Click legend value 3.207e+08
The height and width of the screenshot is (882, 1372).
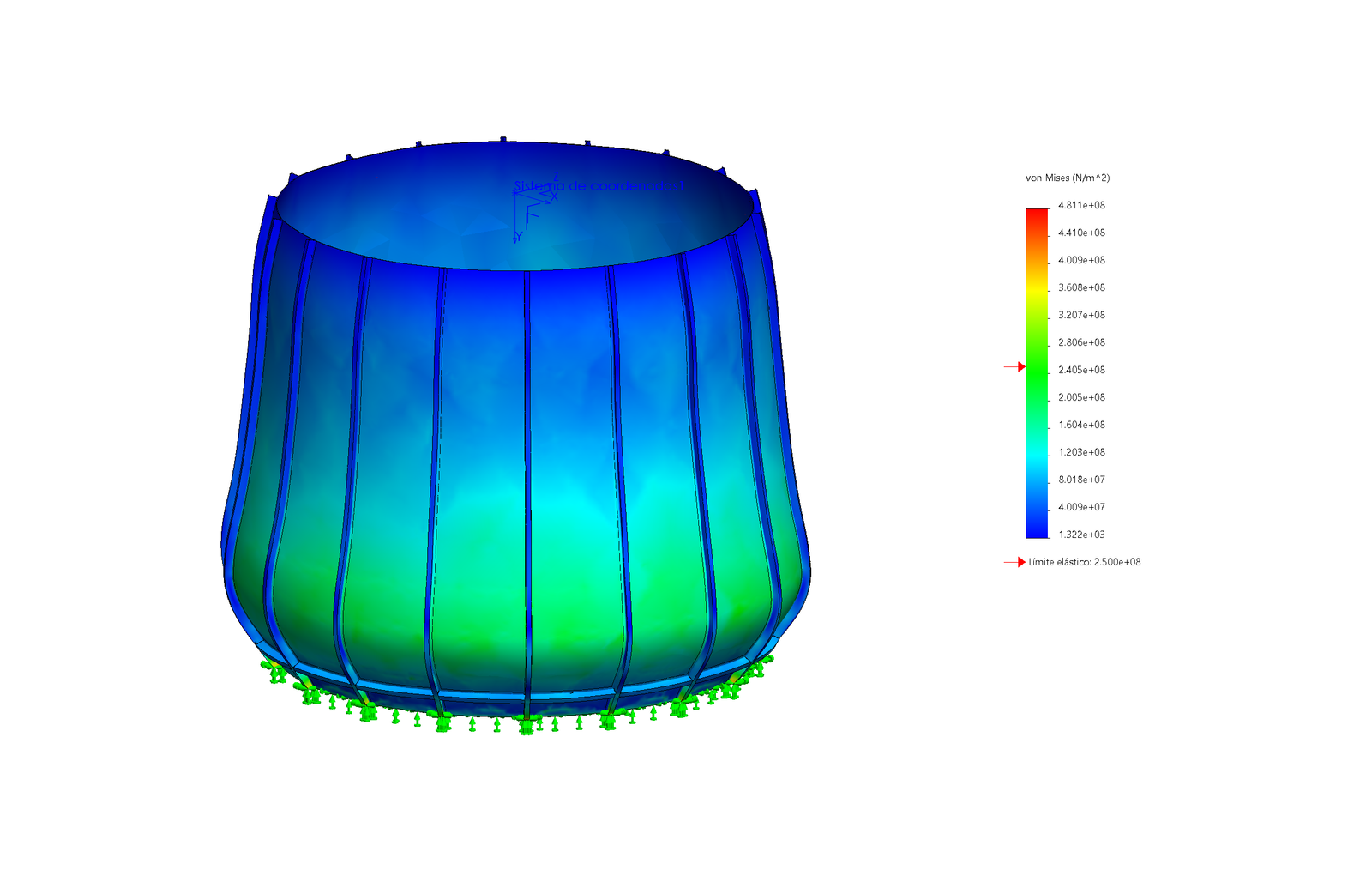1081,315
